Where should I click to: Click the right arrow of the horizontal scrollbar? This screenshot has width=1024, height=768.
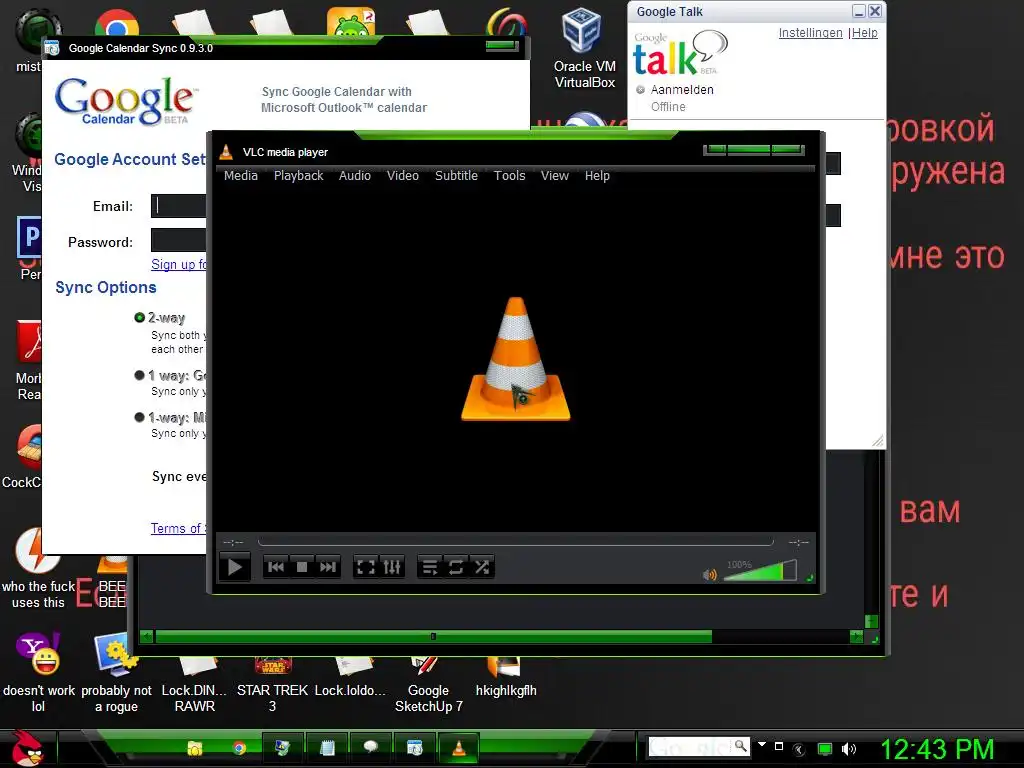coord(856,636)
